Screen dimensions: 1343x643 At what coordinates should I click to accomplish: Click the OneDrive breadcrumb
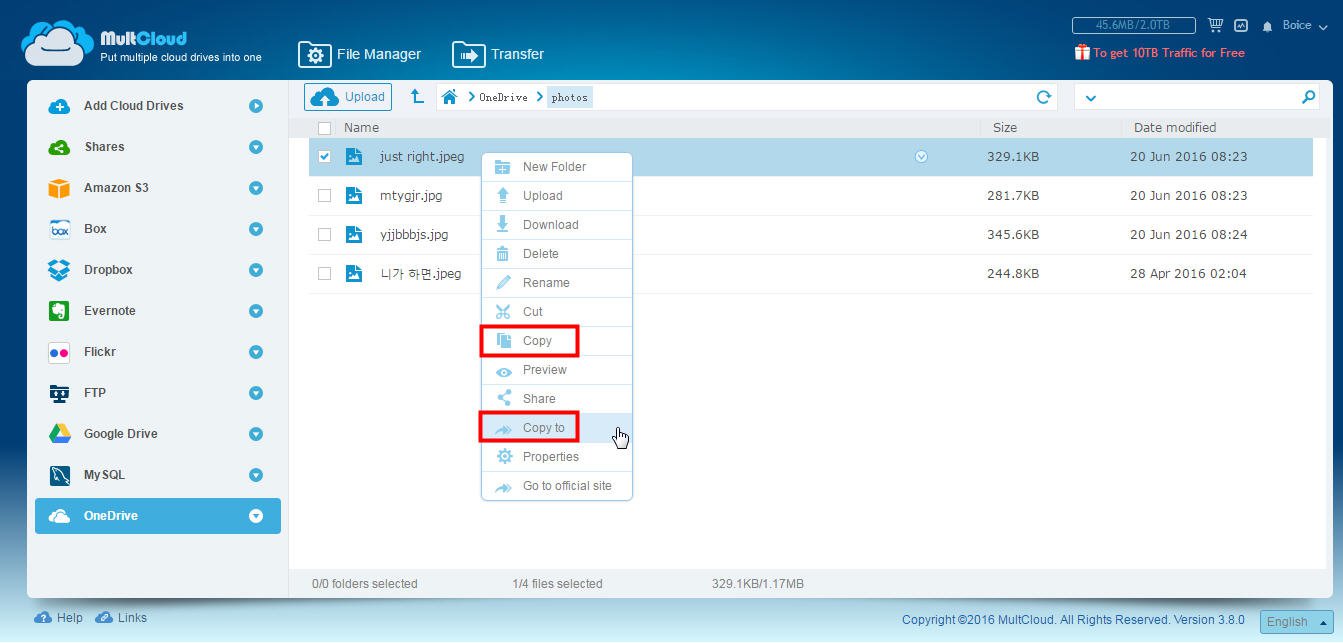(503, 98)
